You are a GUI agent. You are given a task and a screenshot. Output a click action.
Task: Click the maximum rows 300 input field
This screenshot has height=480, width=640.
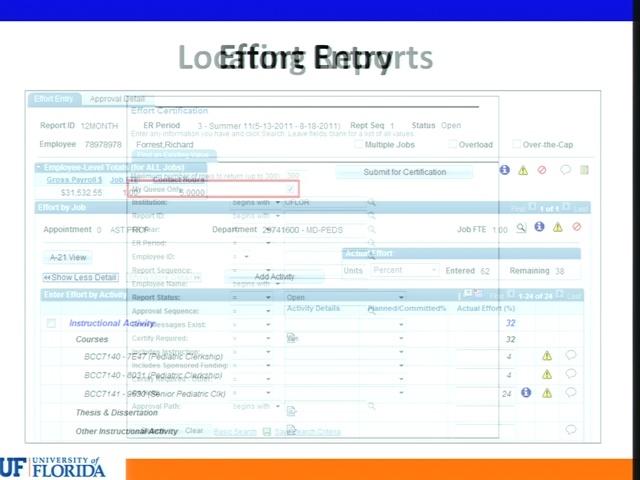[296, 176]
